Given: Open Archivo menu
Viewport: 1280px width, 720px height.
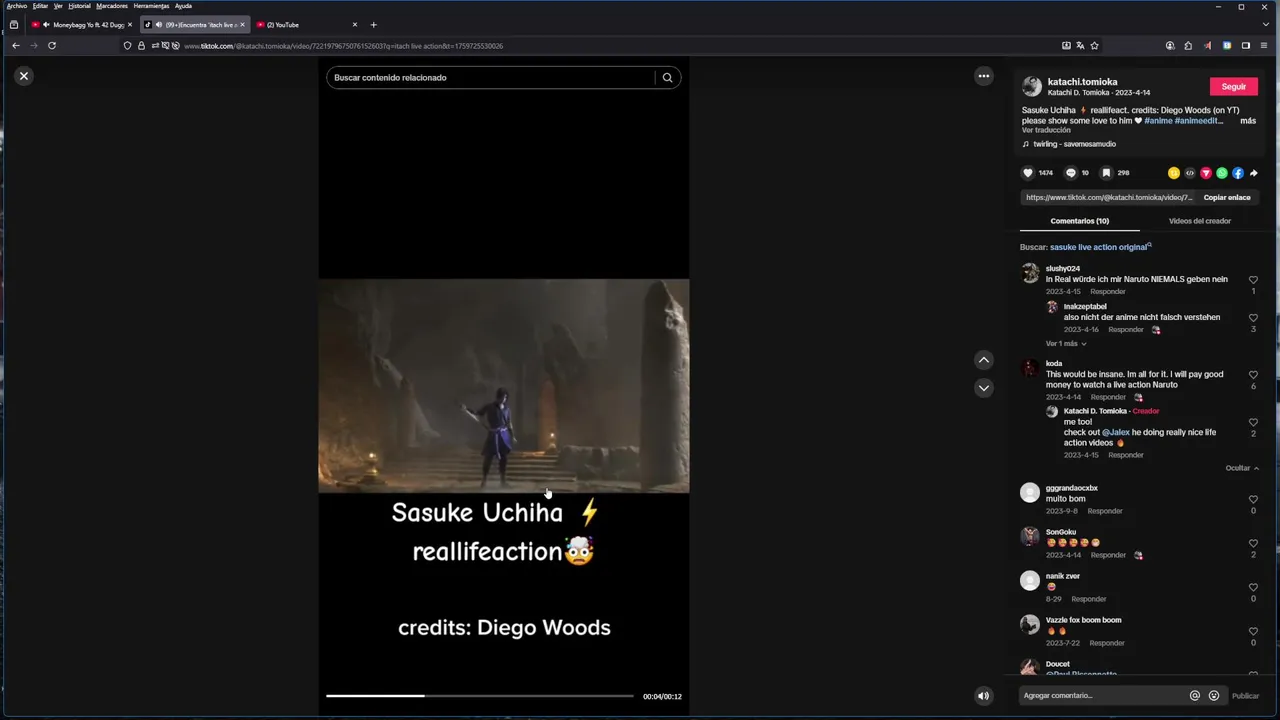Looking at the screenshot, I should (17, 6).
